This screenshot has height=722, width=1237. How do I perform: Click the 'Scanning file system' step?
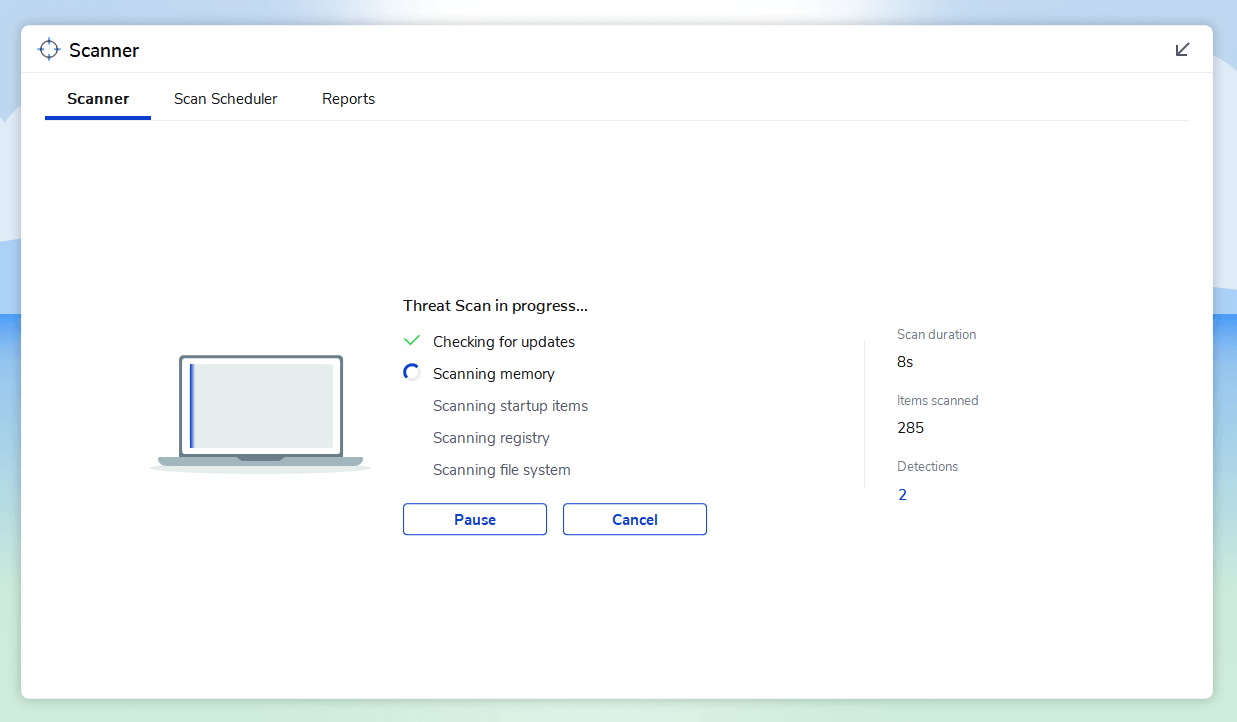coord(502,470)
